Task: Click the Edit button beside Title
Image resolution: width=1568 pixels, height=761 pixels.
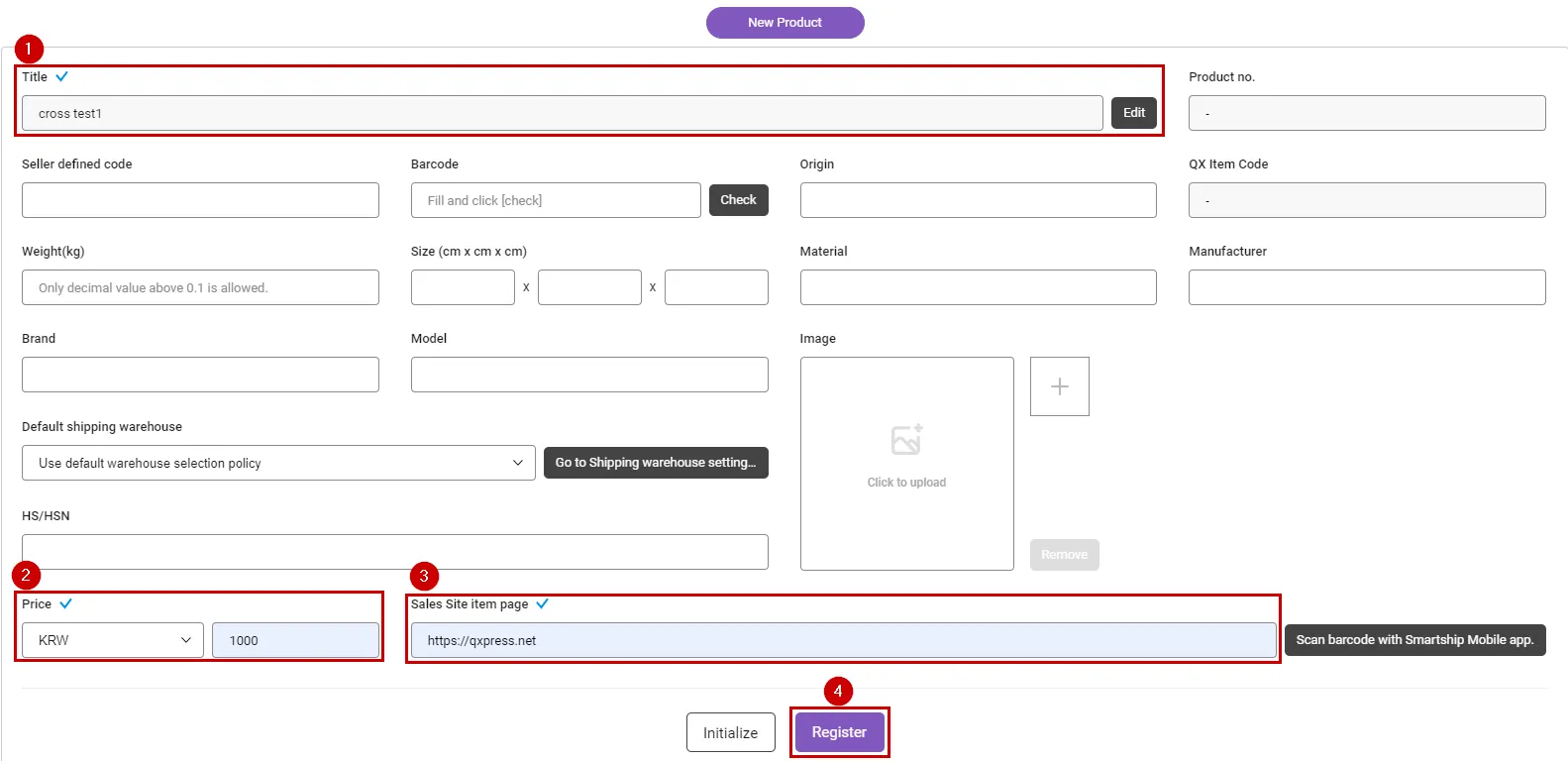Action: pyautogui.click(x=1134, y=113)
